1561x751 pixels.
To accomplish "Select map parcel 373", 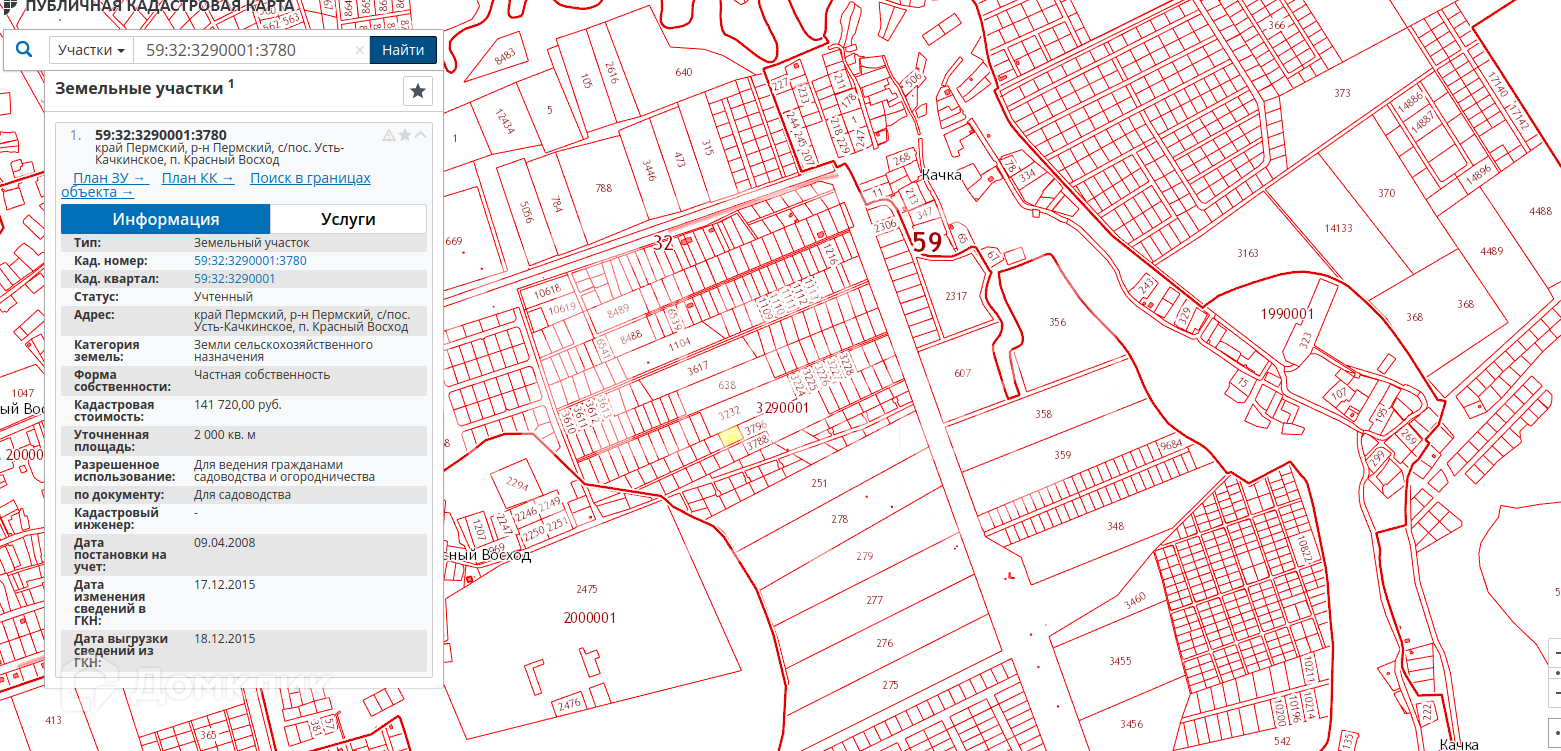I will click(1342, 93).
